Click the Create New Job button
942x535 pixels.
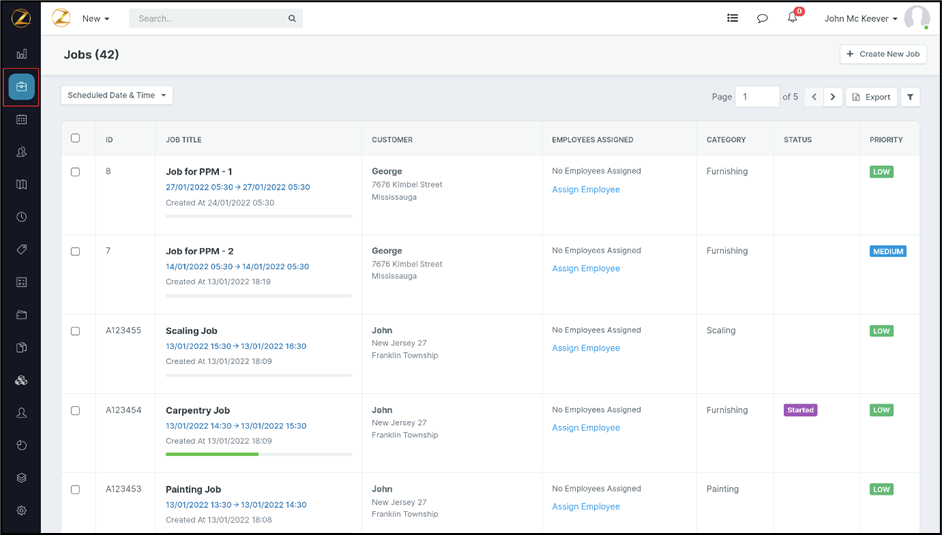(883, 54)
